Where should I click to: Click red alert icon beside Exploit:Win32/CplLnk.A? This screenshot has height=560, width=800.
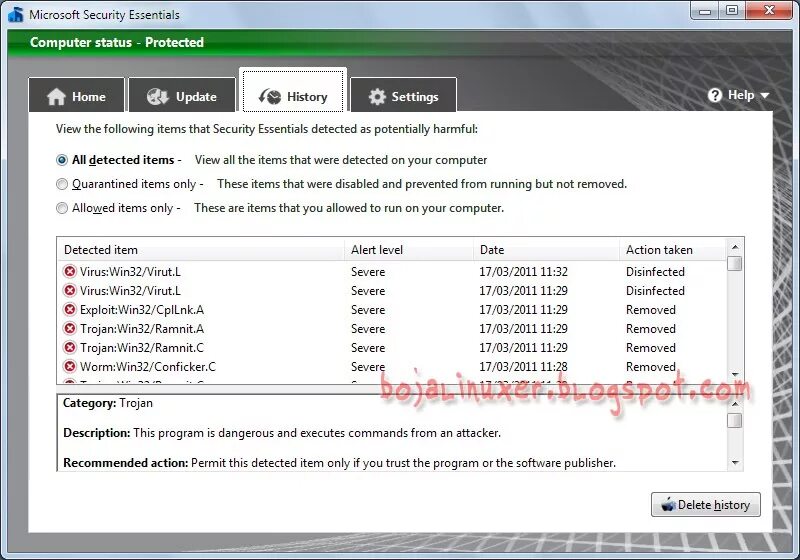coord(70,309)
